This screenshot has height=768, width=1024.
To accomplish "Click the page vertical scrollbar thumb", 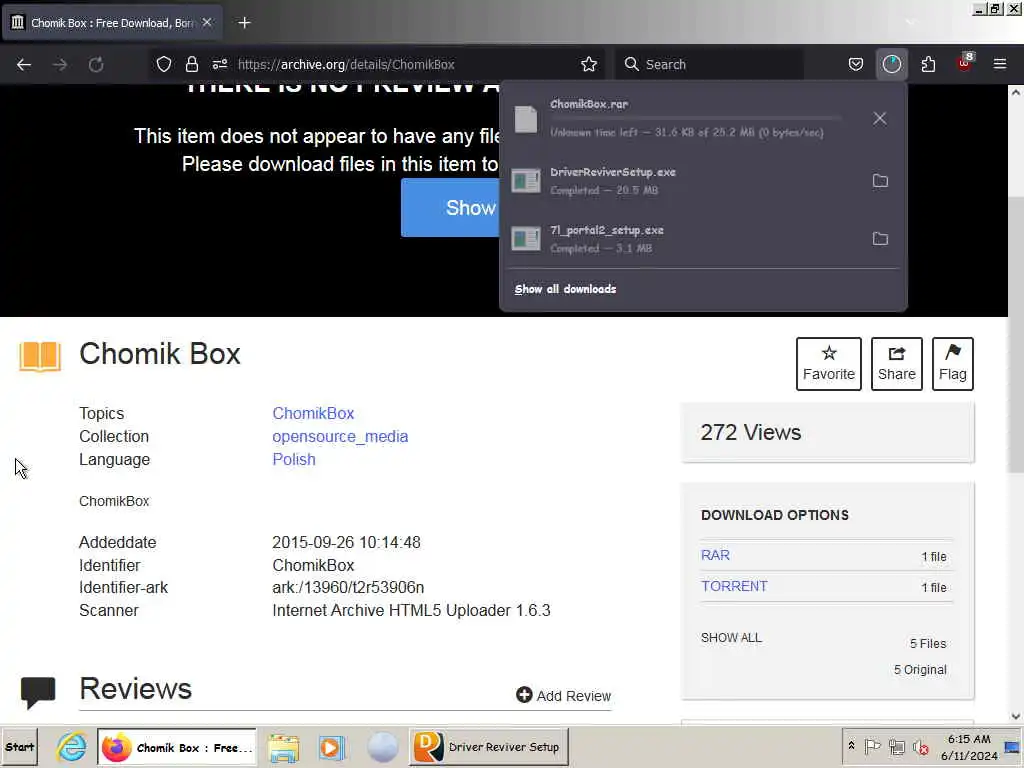I will tap(1016, 333).
